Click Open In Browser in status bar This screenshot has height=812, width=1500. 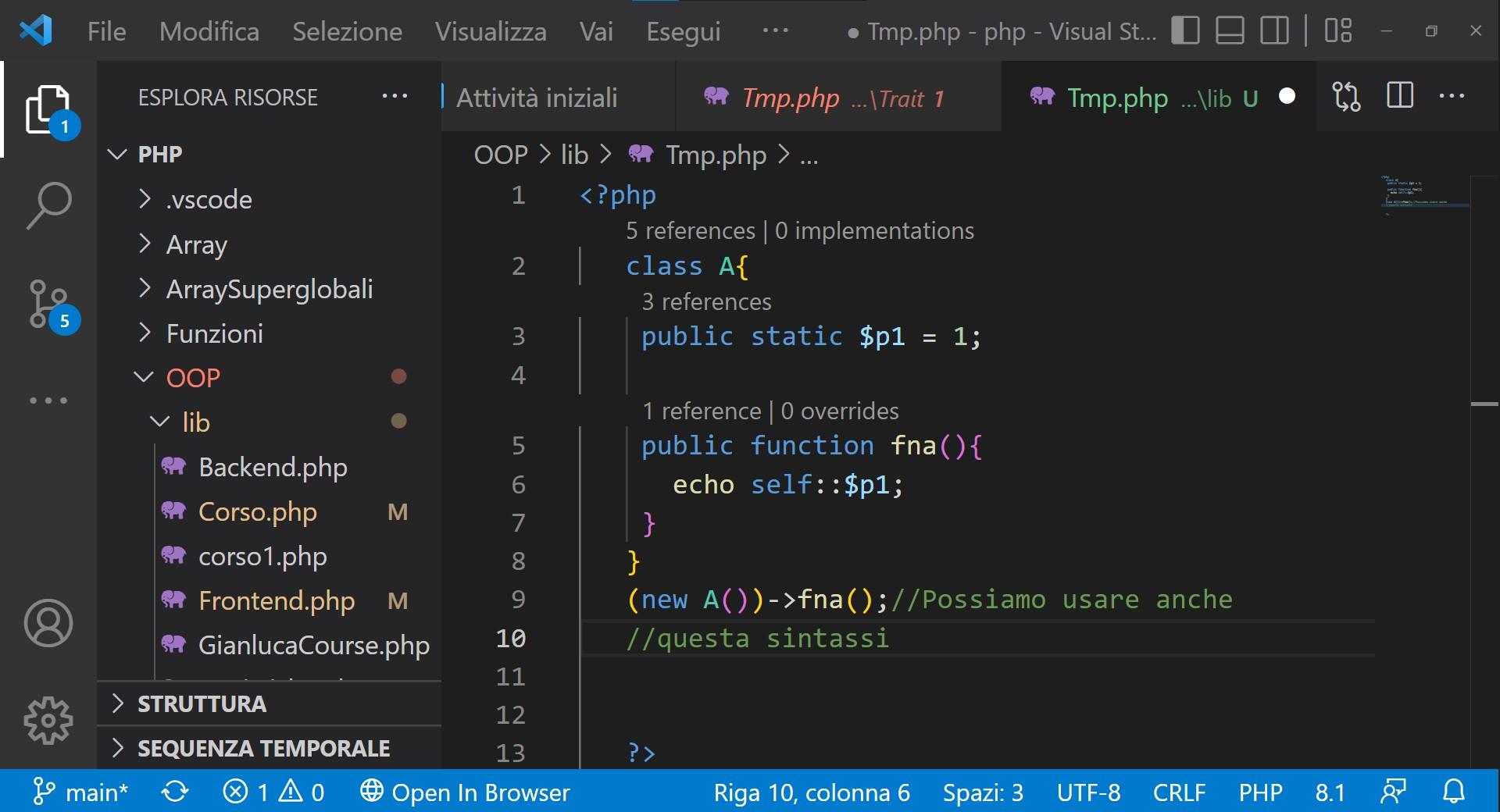coord(465,792)
